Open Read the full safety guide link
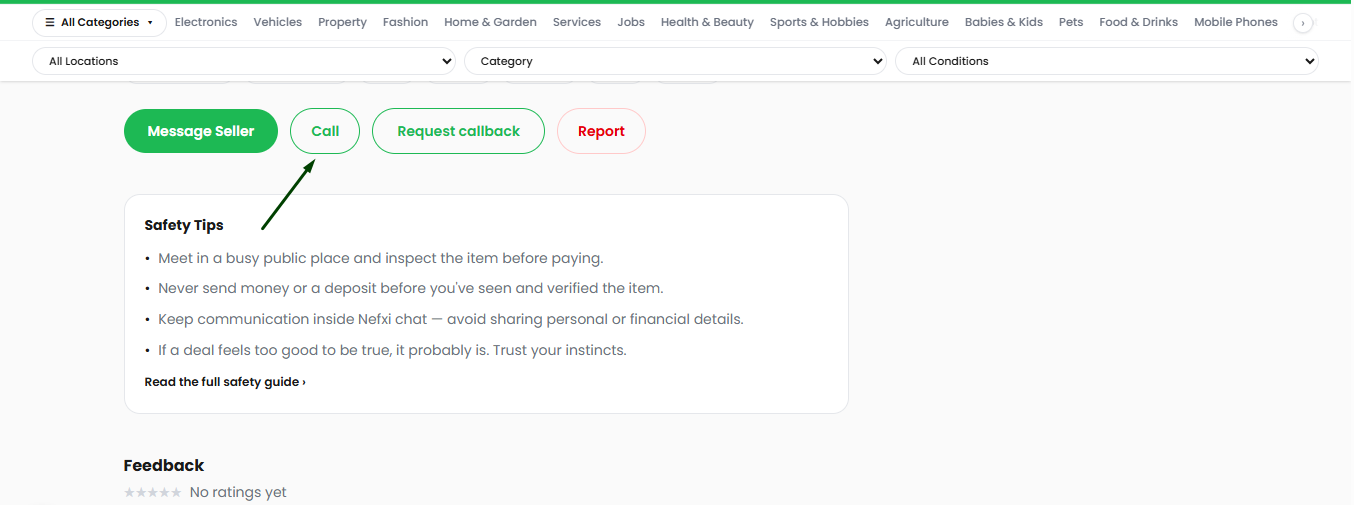Screen dimensions: 1354x505 tap(225, 382)
